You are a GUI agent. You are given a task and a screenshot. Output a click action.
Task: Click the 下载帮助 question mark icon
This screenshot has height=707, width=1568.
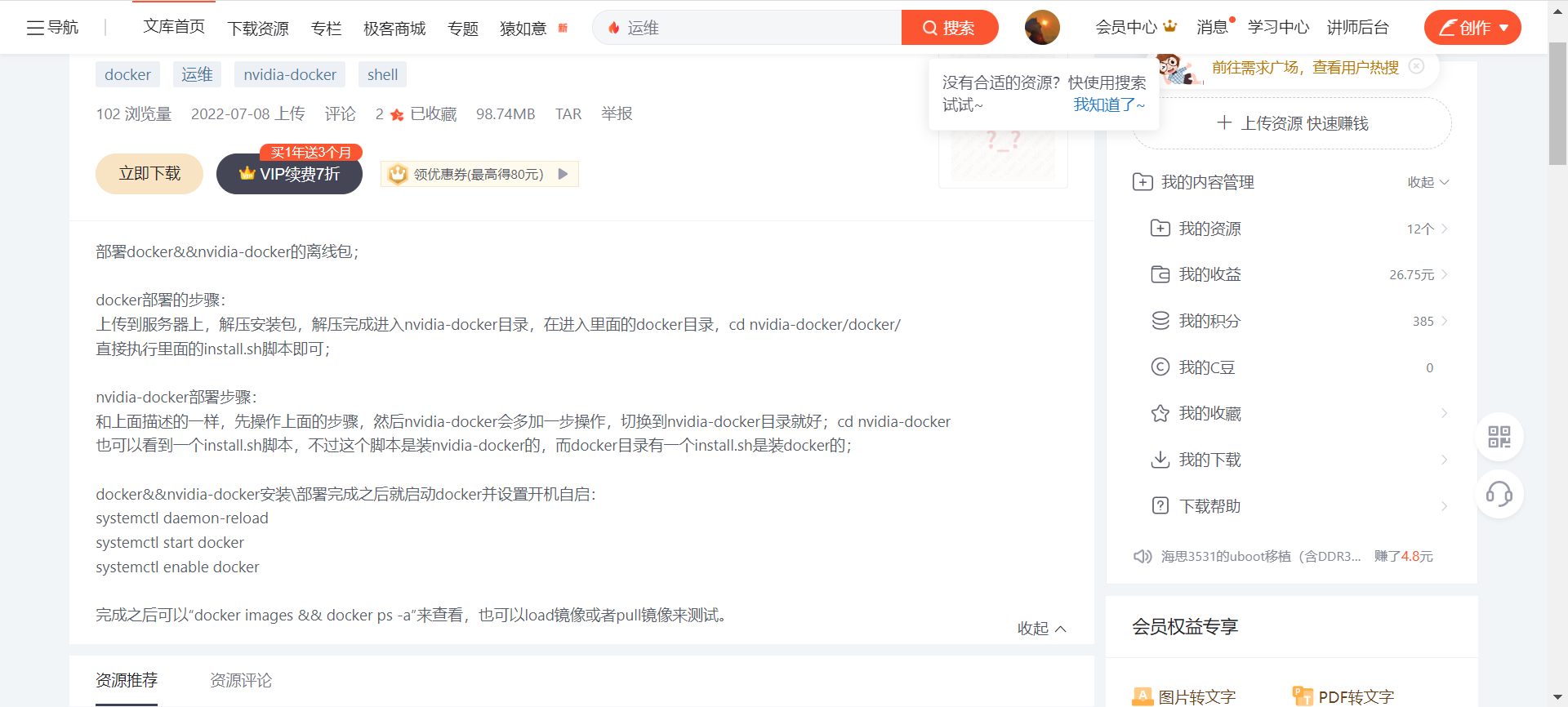[x=1160, y=506]
